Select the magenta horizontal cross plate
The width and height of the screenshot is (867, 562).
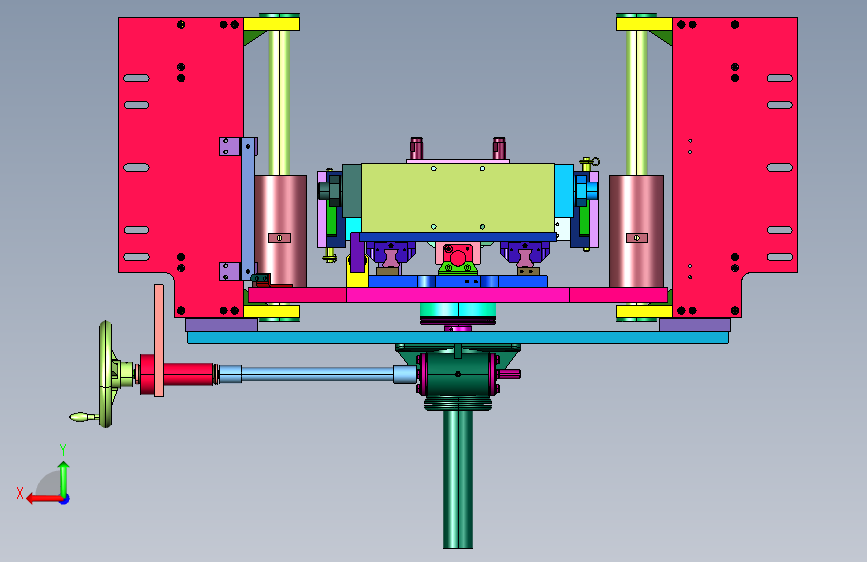(458, 295)
